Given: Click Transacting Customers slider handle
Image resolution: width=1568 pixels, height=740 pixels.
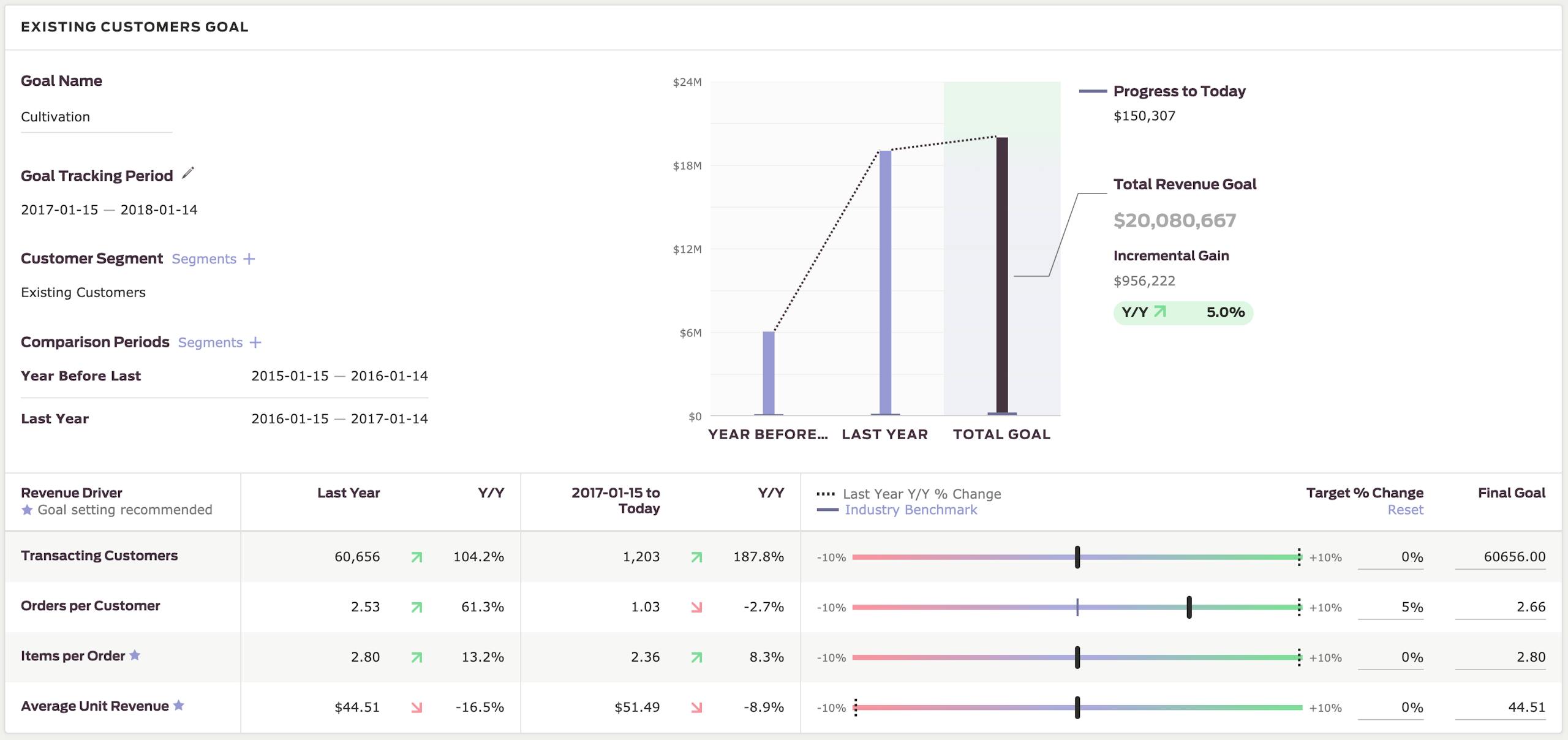Looking at the screenshot, I should pyautogui.click(x=1077, y=557).
